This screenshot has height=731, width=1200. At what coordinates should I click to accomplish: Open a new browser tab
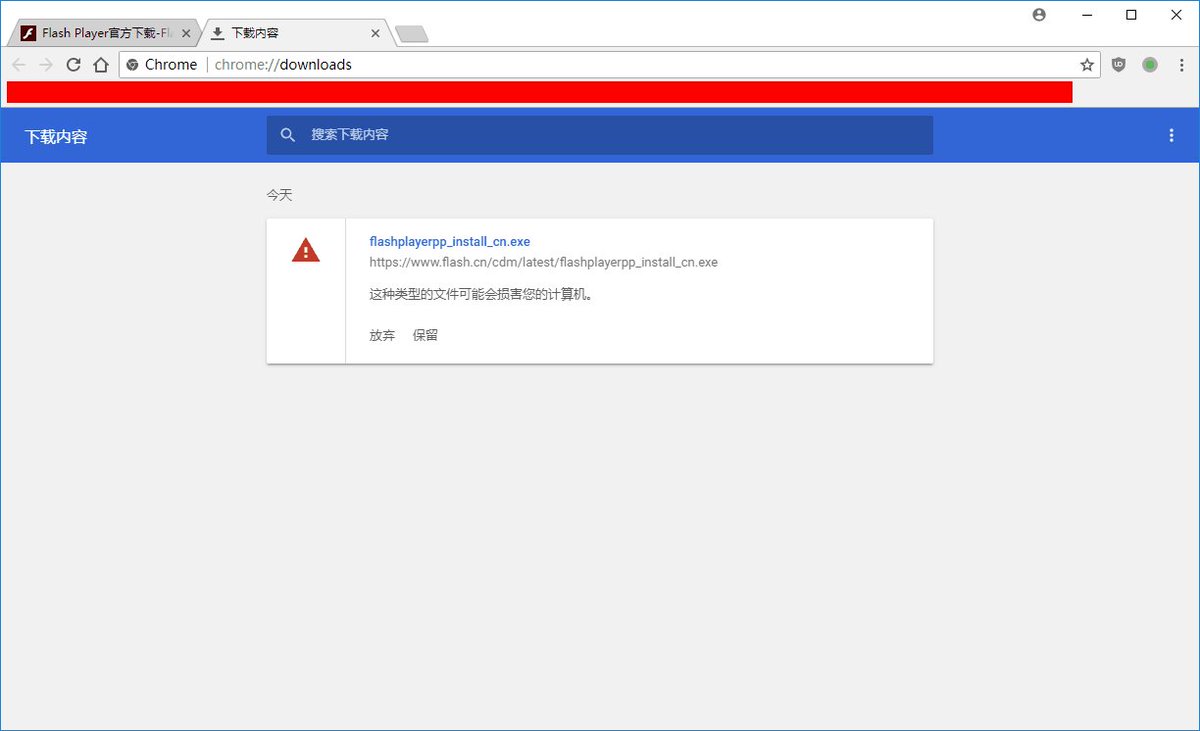(411, 32)
